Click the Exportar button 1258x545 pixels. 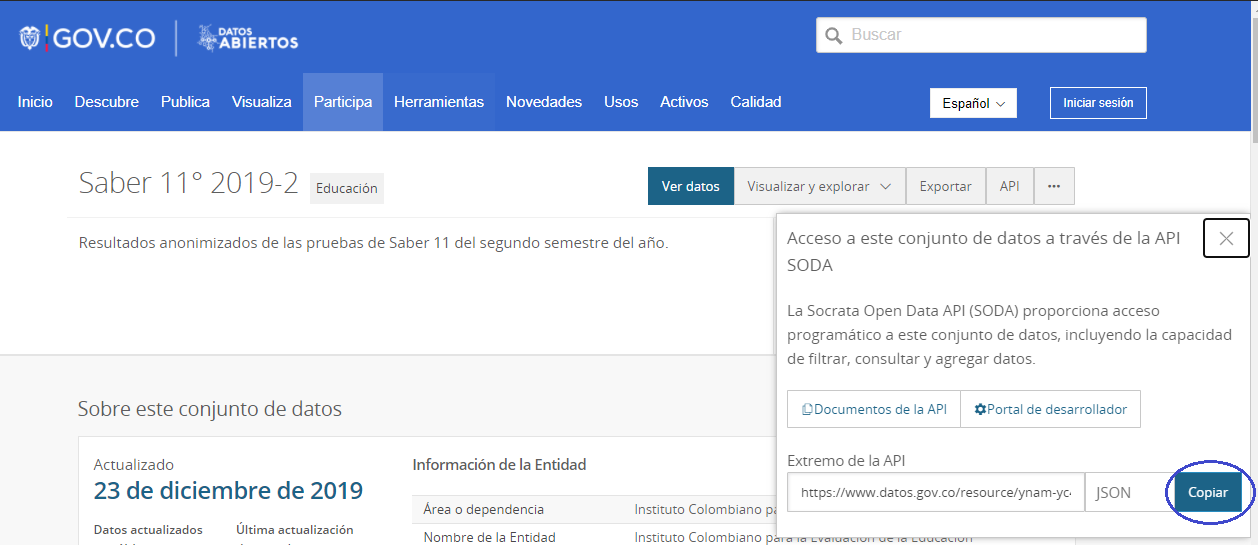pos(945,186)
